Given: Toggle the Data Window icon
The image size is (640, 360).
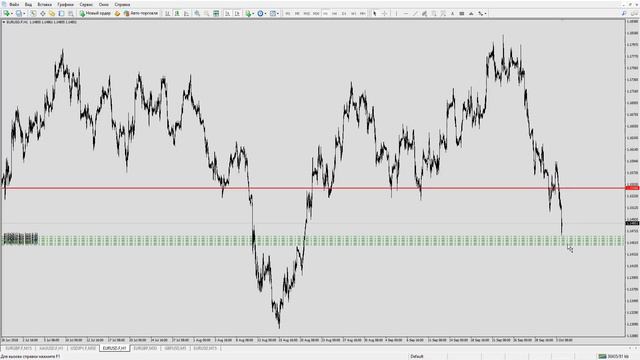Looking at the screenshot, I should pos(42,13).
